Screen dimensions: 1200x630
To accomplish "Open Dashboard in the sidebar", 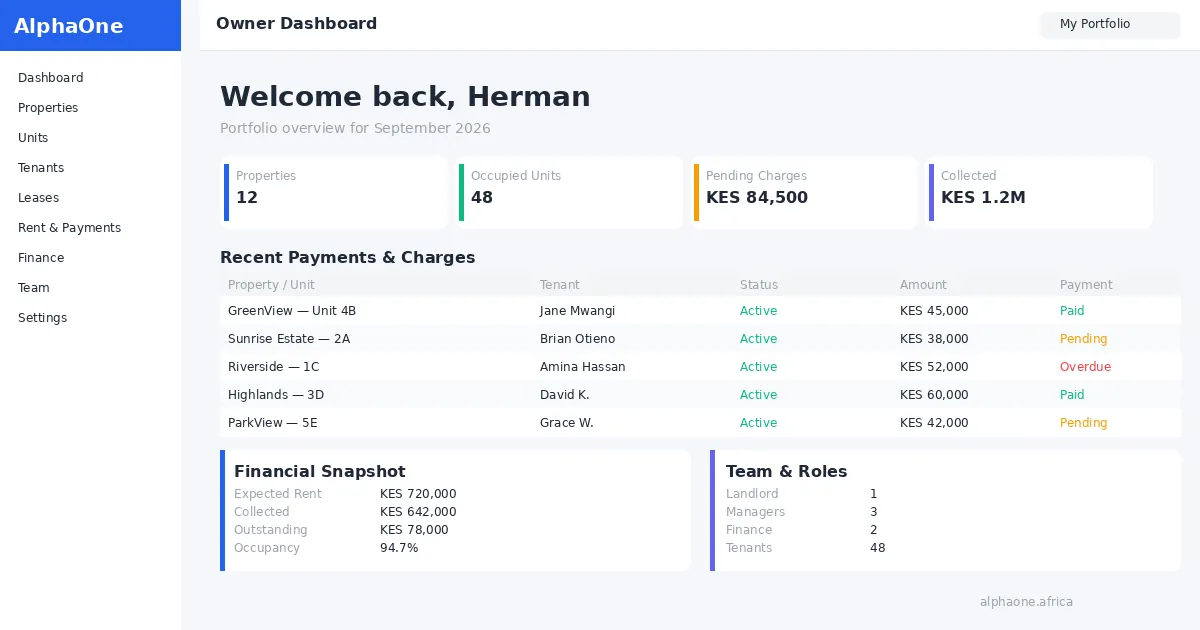I will (x=51, y=78).
